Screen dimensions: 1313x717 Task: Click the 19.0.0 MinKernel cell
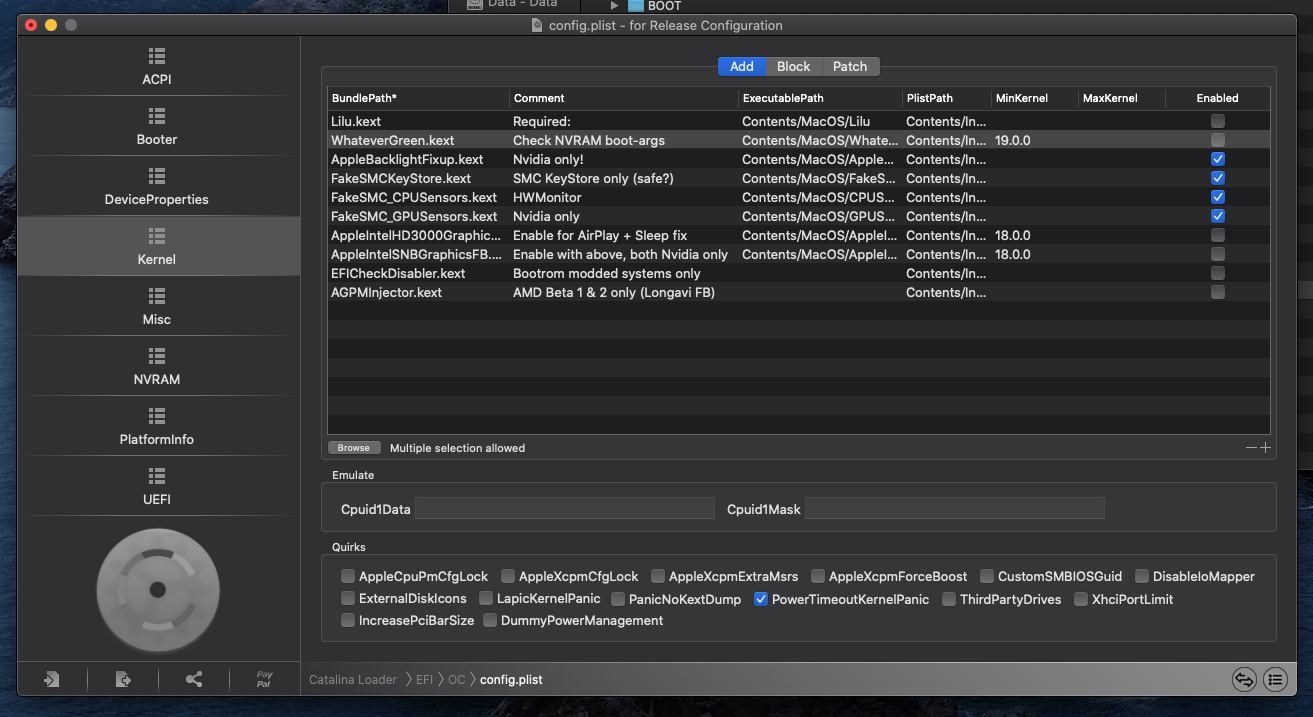pyautogui.click(x=1013, y=140)
